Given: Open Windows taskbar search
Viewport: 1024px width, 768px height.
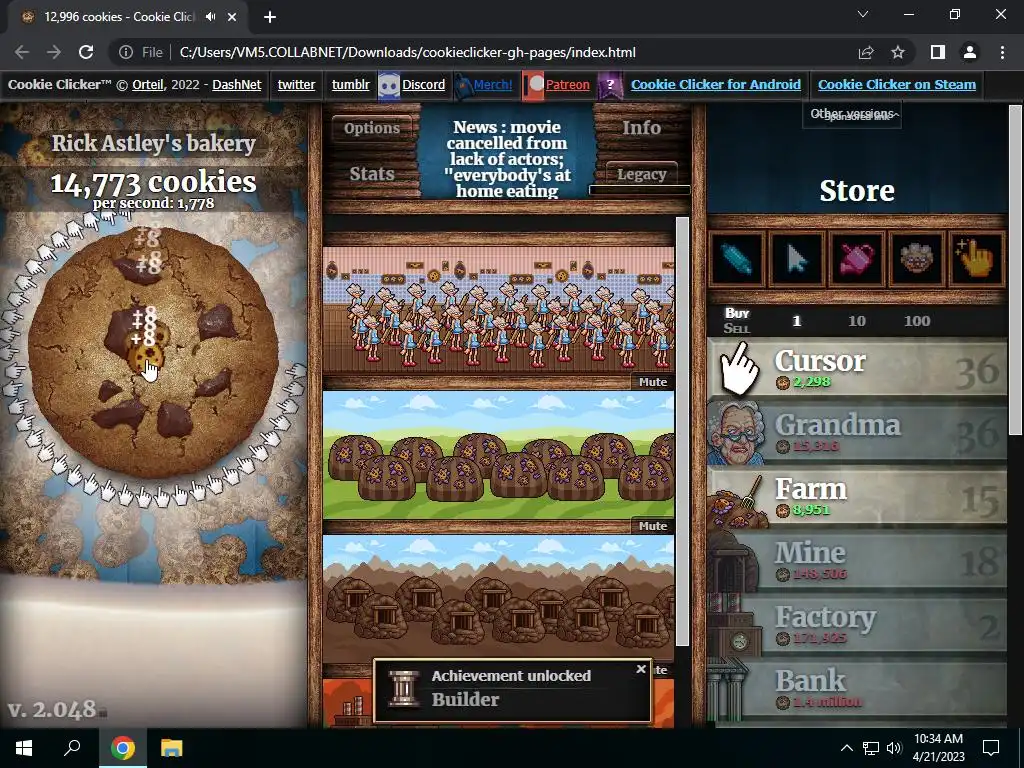Looking at the screenshot, I should 72,748.
